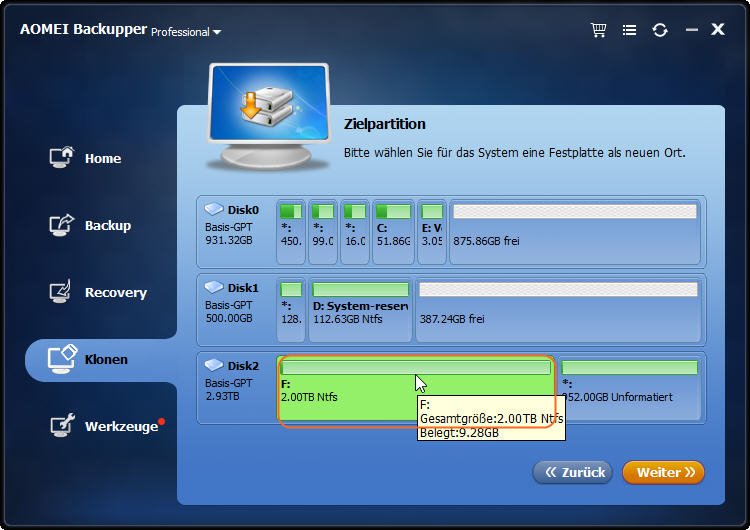Open the menu list icon
750x530 pixels.
[x=629, y=30]
